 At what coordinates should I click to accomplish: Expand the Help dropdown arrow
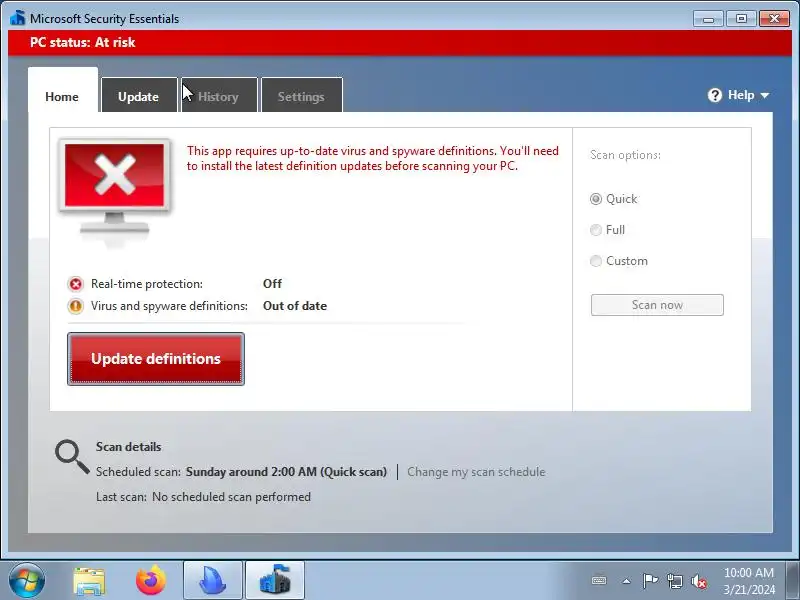tap(764, 95)
